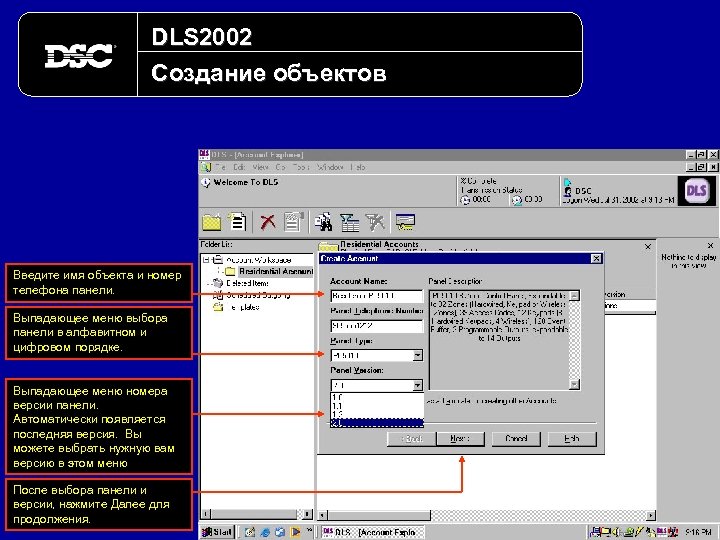Click the Show Desktop quick launch icon
The image size is (720, 540).
coord(250,532)
